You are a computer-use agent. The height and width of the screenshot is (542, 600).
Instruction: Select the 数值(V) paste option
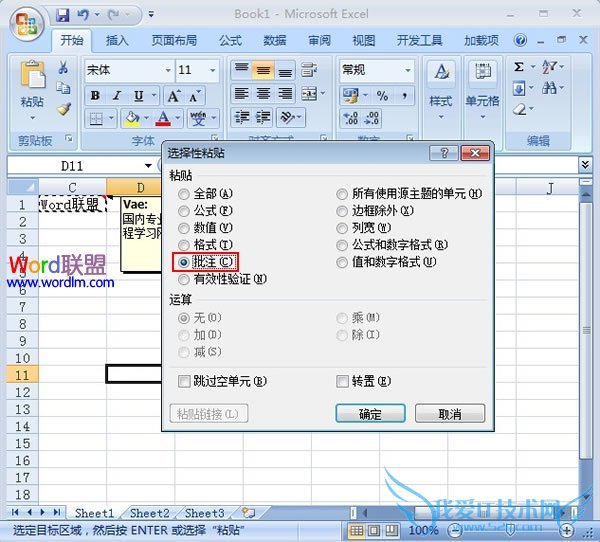pos(206,228)
